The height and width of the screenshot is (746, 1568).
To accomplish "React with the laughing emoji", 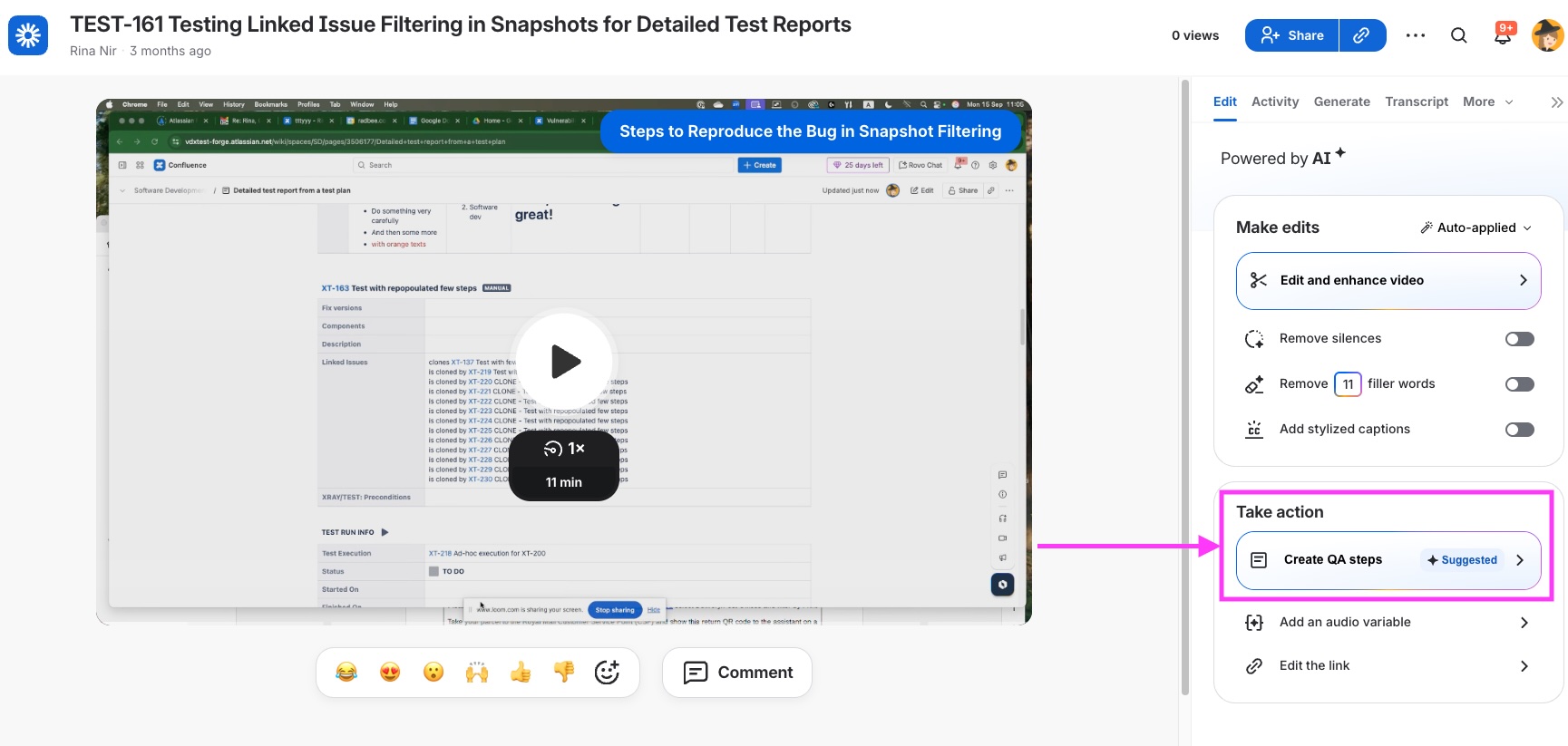I will click(346, 672).
